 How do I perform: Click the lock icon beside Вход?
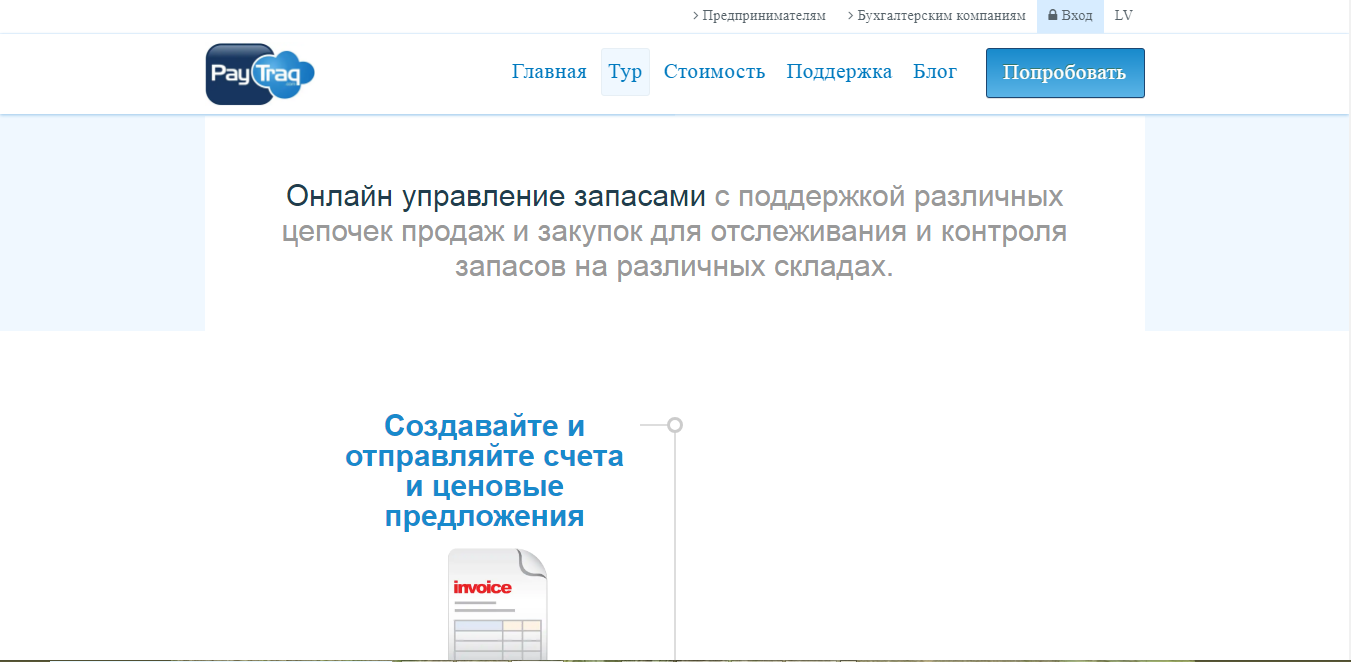[x=1051, y=15]
